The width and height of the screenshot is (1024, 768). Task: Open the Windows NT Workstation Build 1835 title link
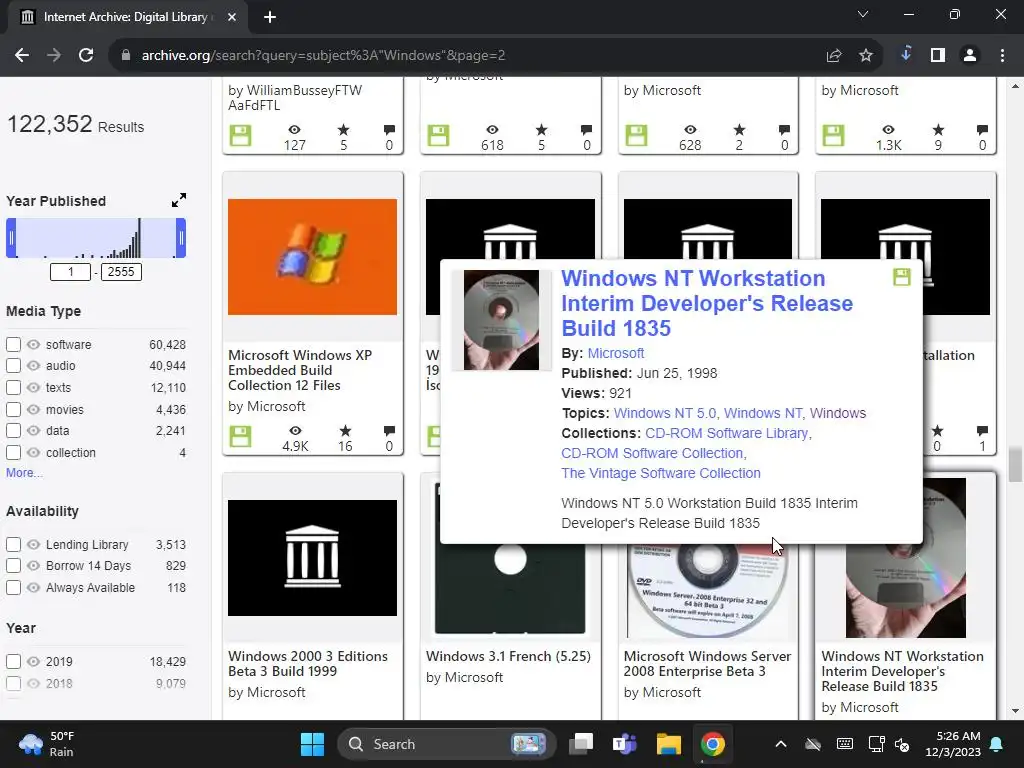pyautogui.click(x=707, y=303)
